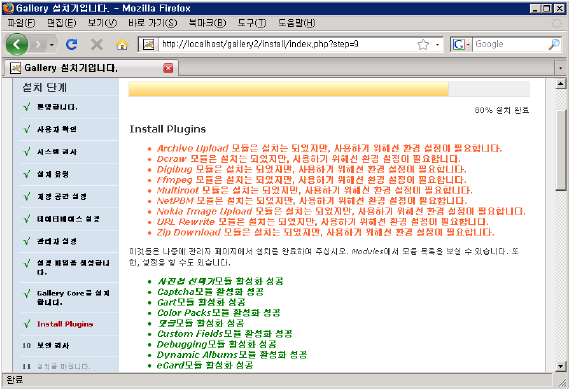This screenshot has height=389, width=569.
Task: Open the 북마크(B) menu
Action: (x=207, y=23)
